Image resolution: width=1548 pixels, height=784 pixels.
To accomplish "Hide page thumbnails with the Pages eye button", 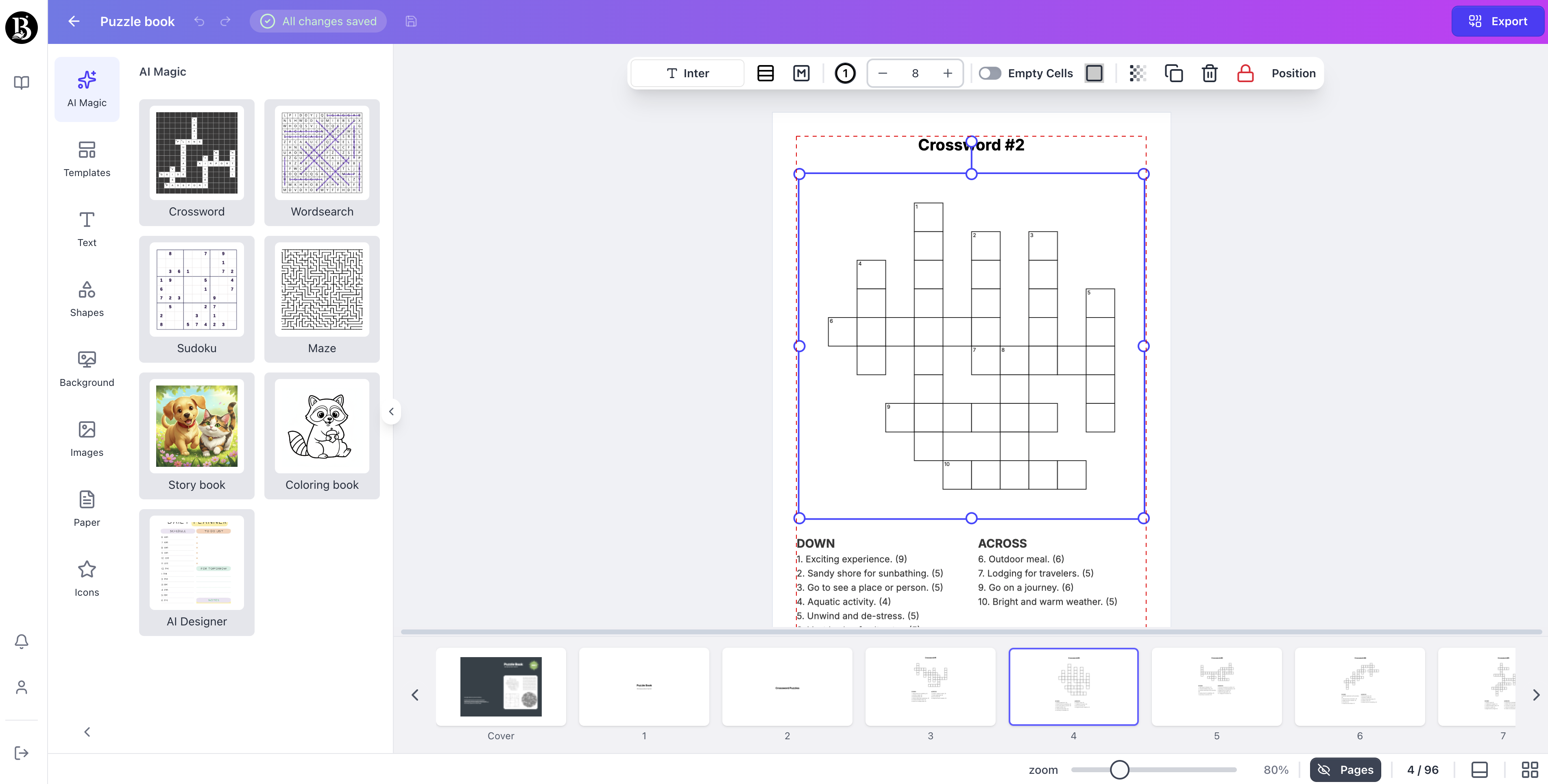I will (x=1345, y=770).
